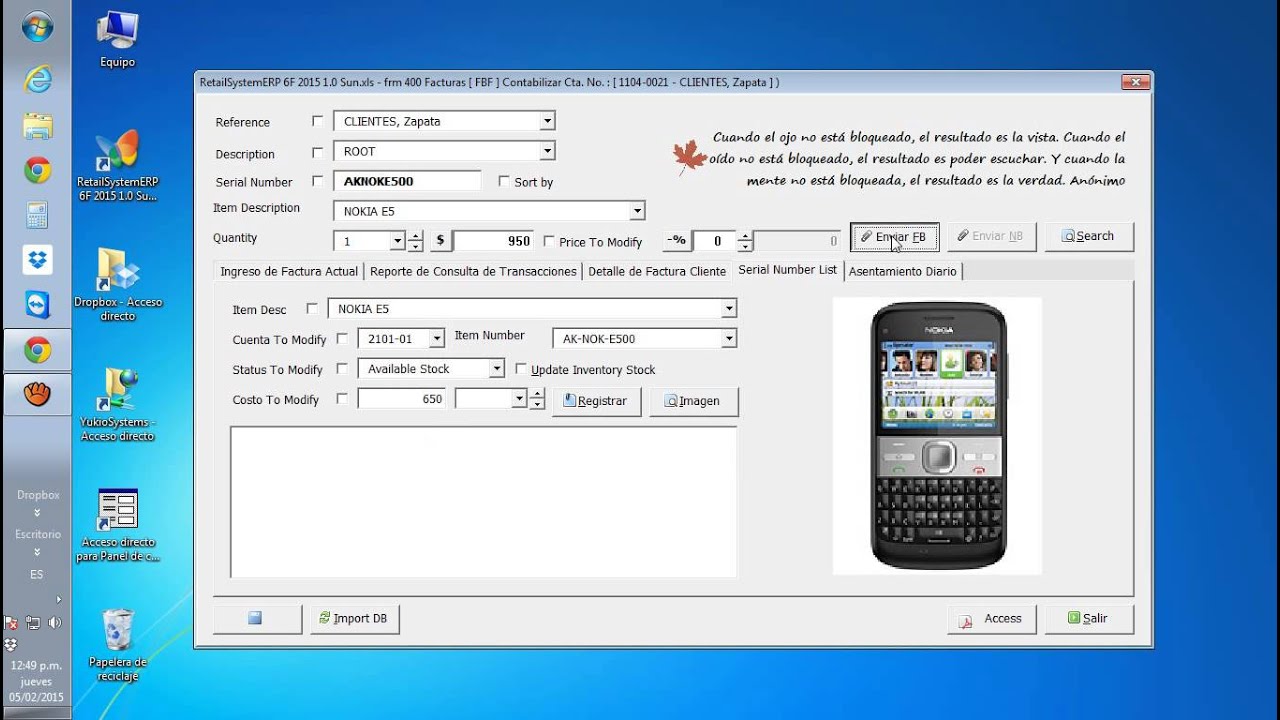
Task: Click the Registrar button
Action: click(596, 401)
